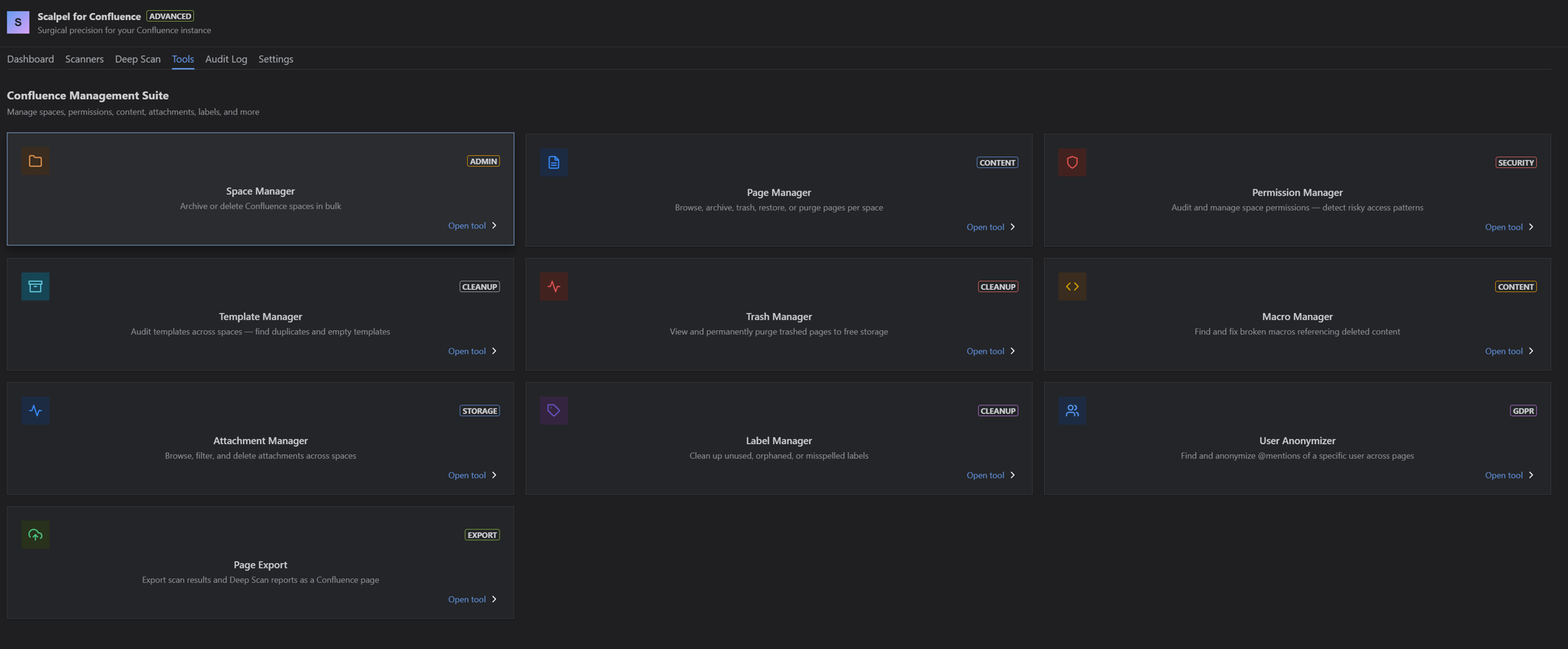This screenshot has width=1568, height=649.
Task: Open the Audit Log tab
Action: pos(226,59)
